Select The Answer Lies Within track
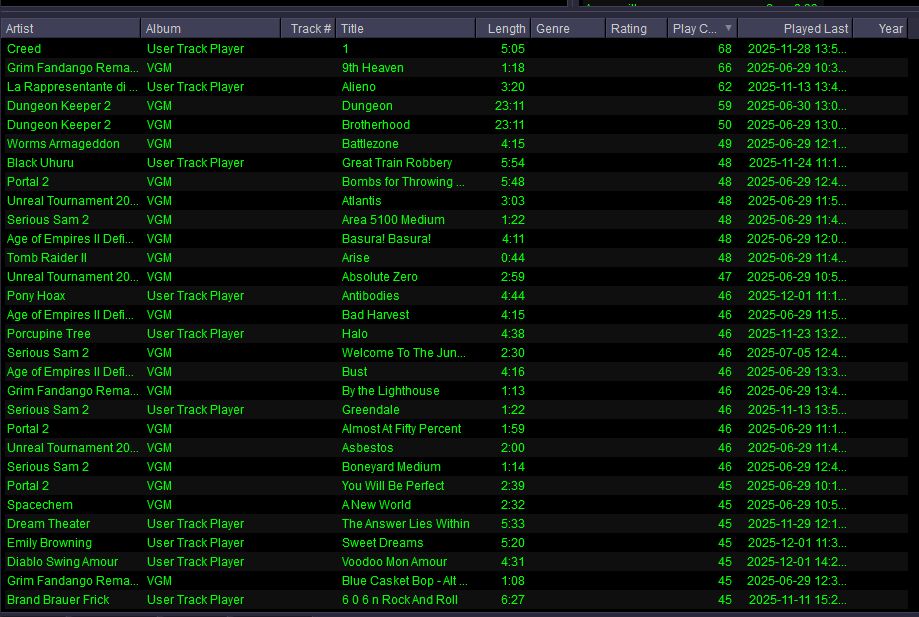Image resolution: width=919 pixels, height=617 pixels. (x=454, y=524)
